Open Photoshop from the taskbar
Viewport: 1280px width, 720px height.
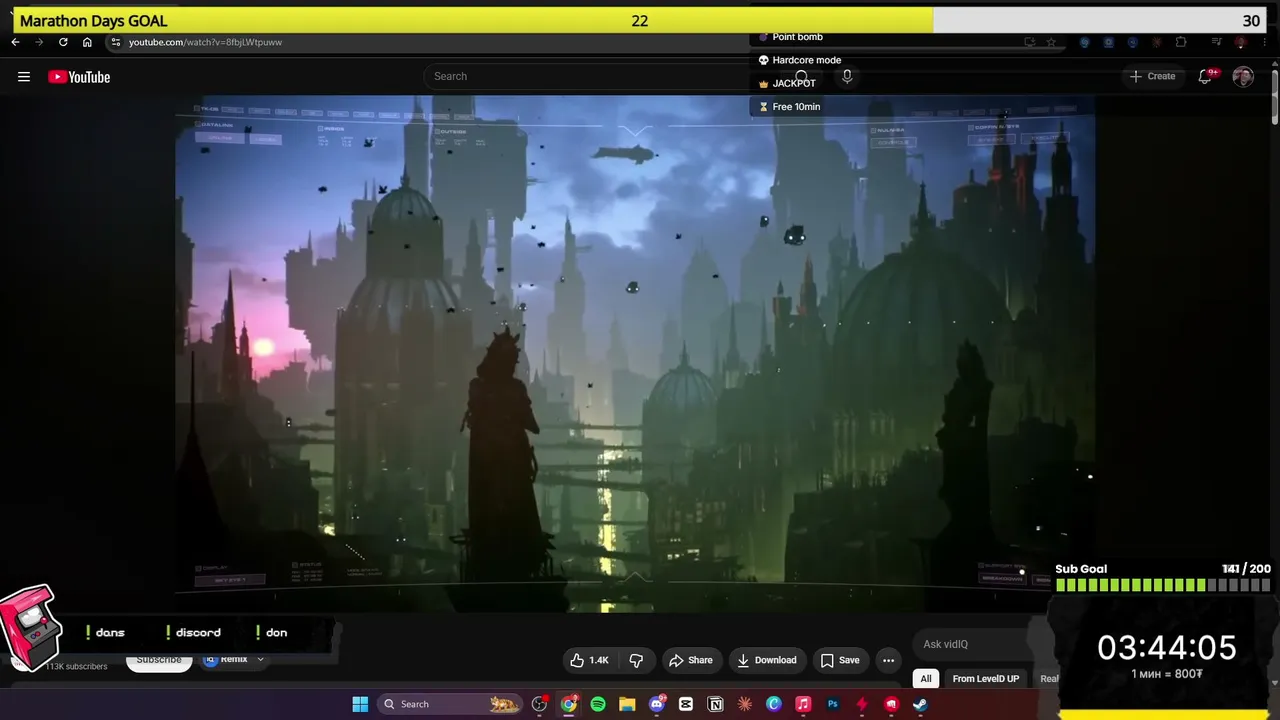click(832, 704)
